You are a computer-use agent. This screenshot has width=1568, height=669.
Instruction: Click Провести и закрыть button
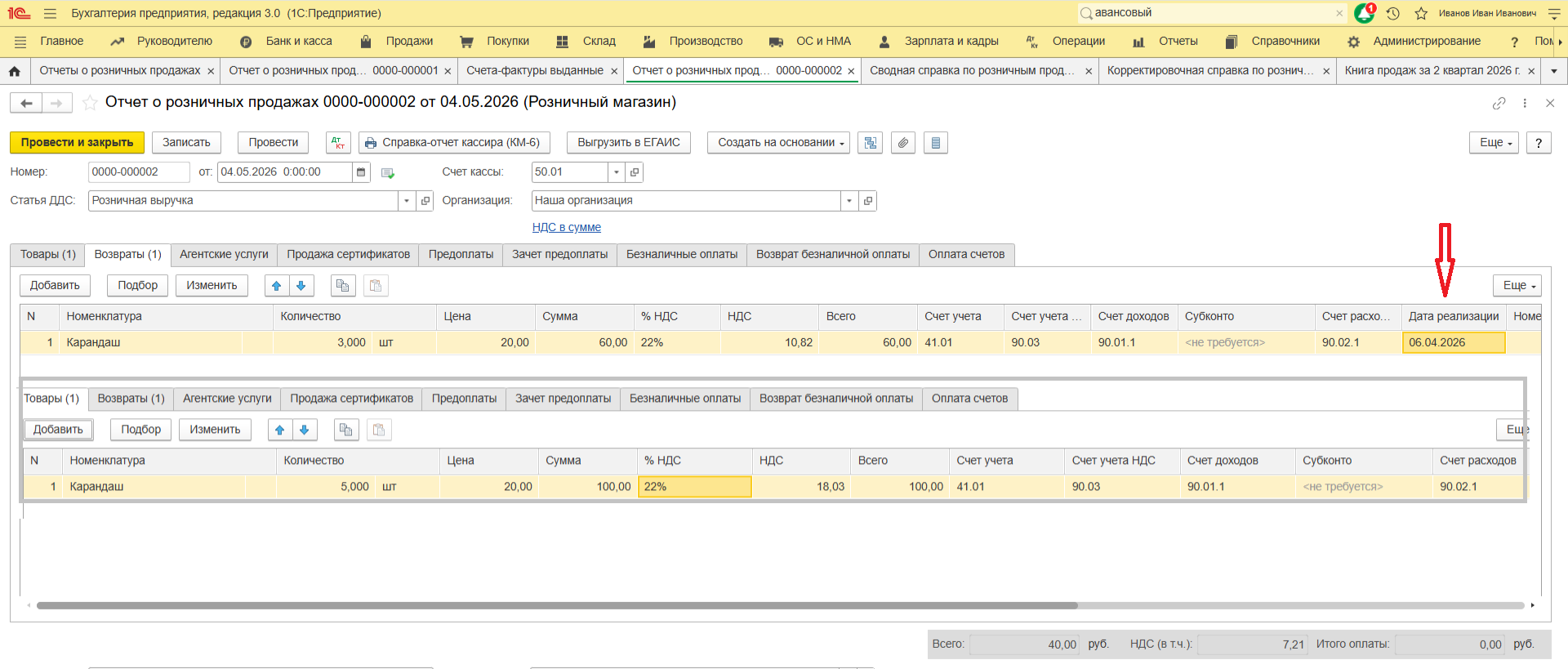[x=77, y=143]
